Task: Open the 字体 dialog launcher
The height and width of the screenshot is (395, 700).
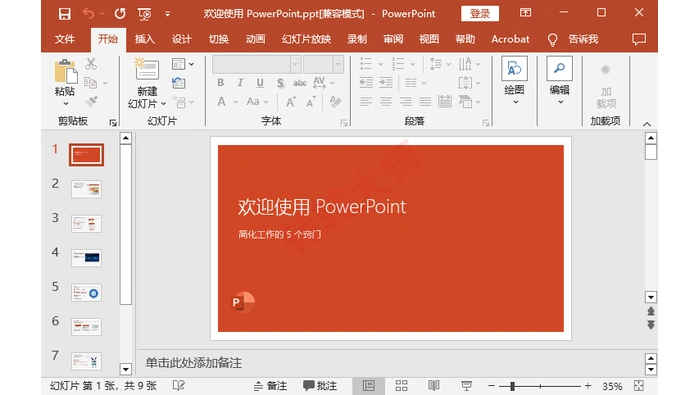Action: click(x=344, y=123)
